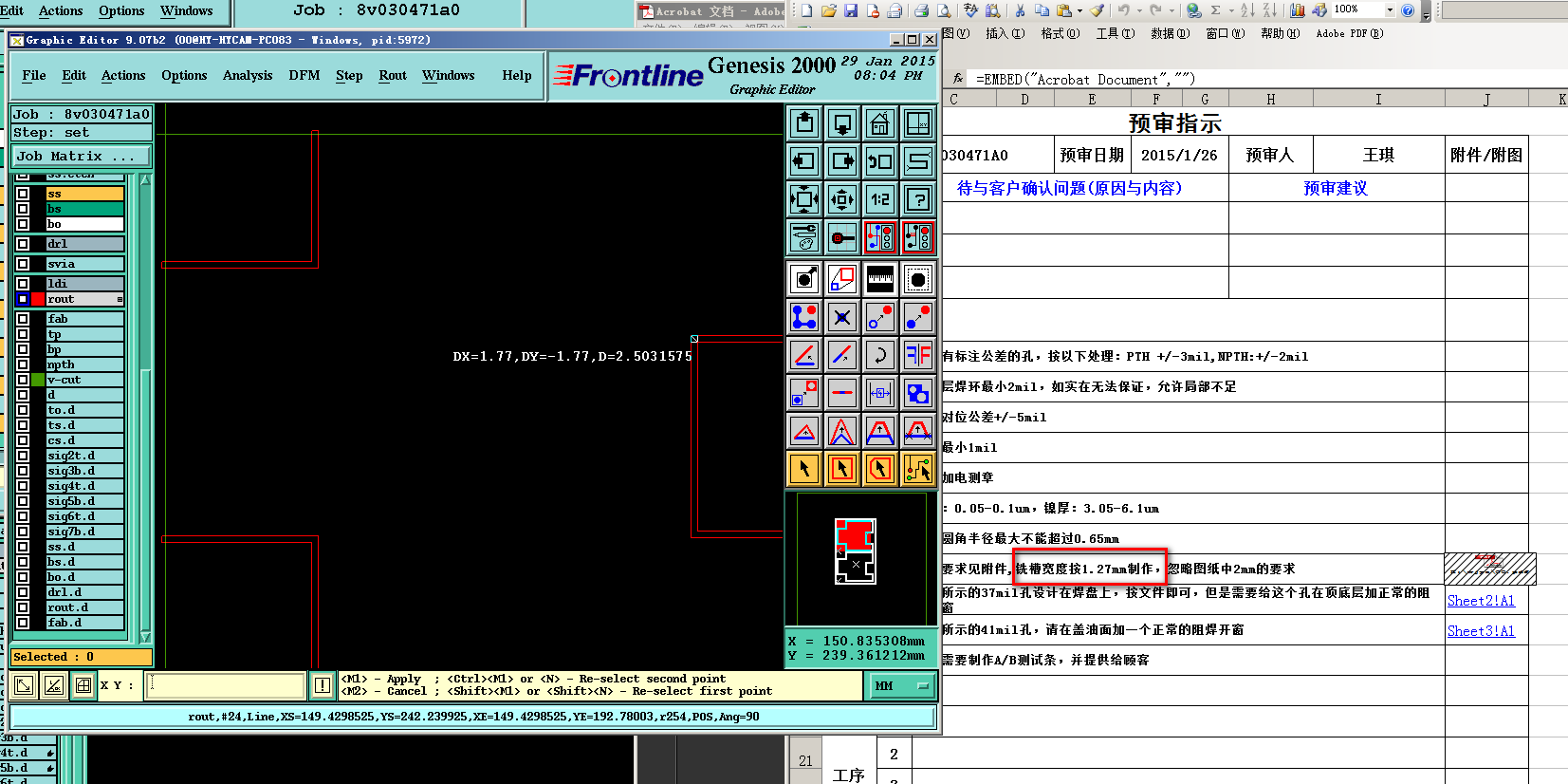Open the Excel Adobe PDF menu

click(x=1349, y=33)
